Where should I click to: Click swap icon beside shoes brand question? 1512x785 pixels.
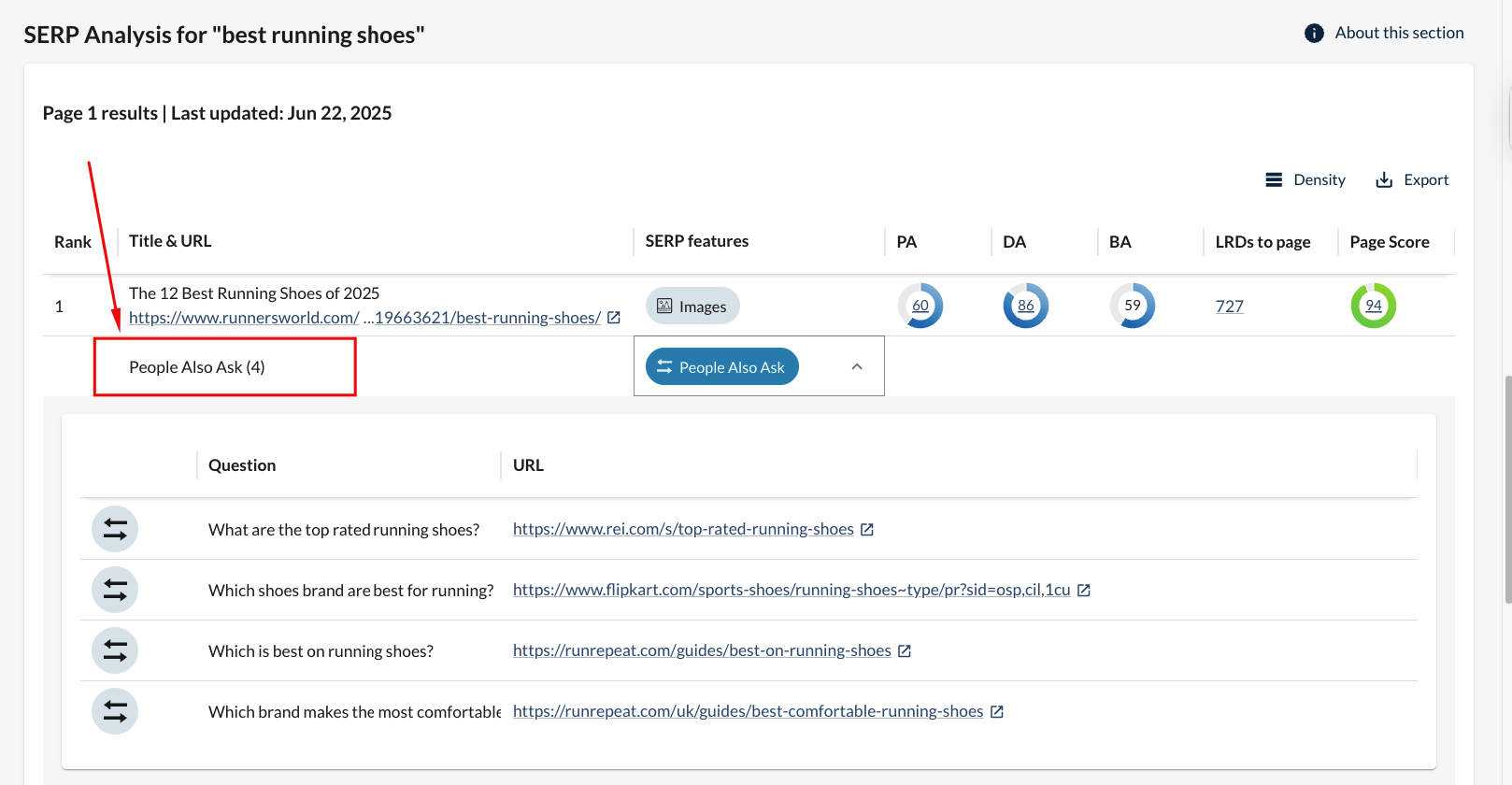coord(115,591)
